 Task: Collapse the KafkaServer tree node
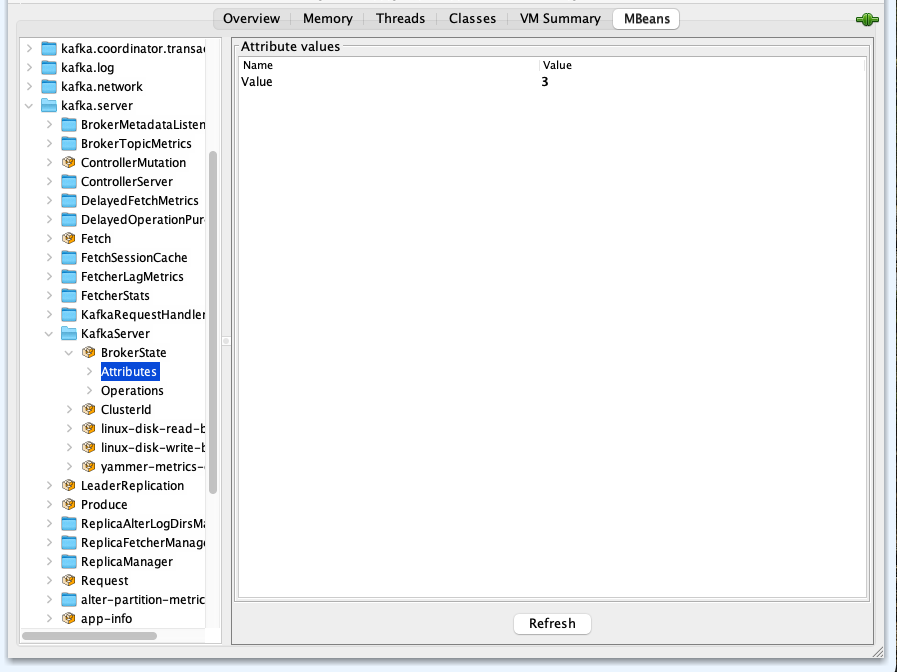(49, 333)
